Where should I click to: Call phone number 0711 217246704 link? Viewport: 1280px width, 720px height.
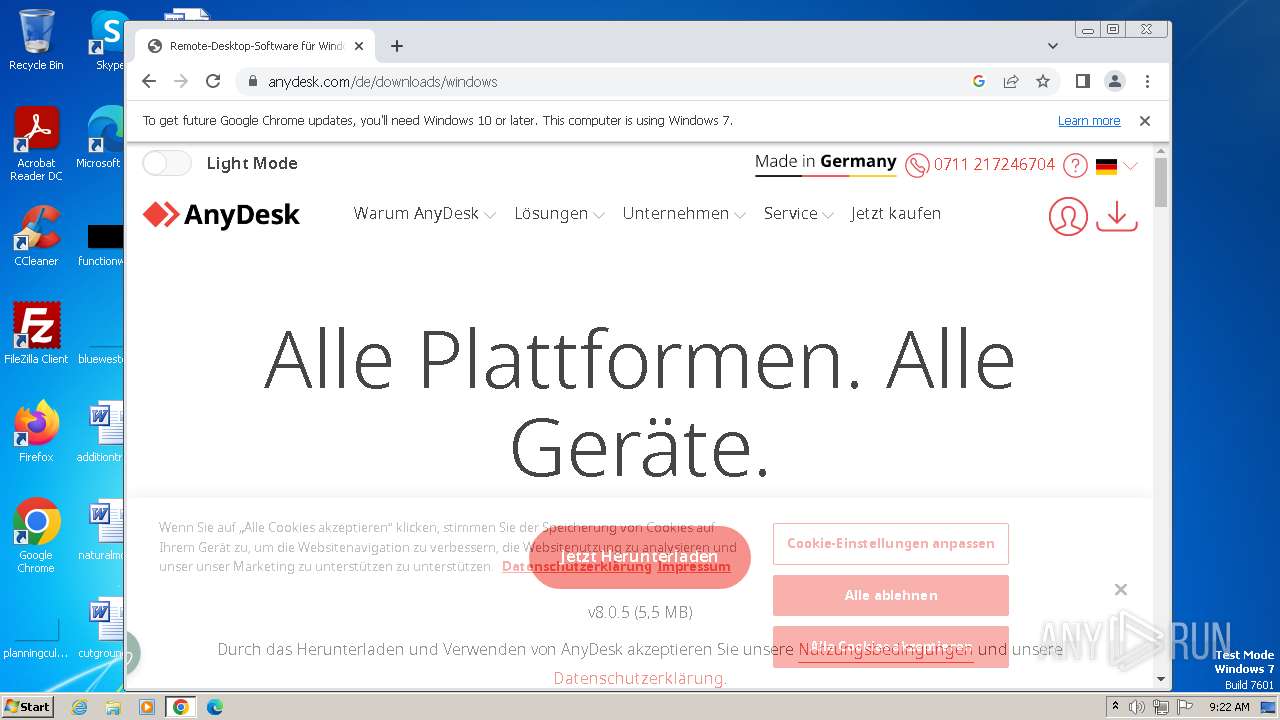(x=994, y=165)
